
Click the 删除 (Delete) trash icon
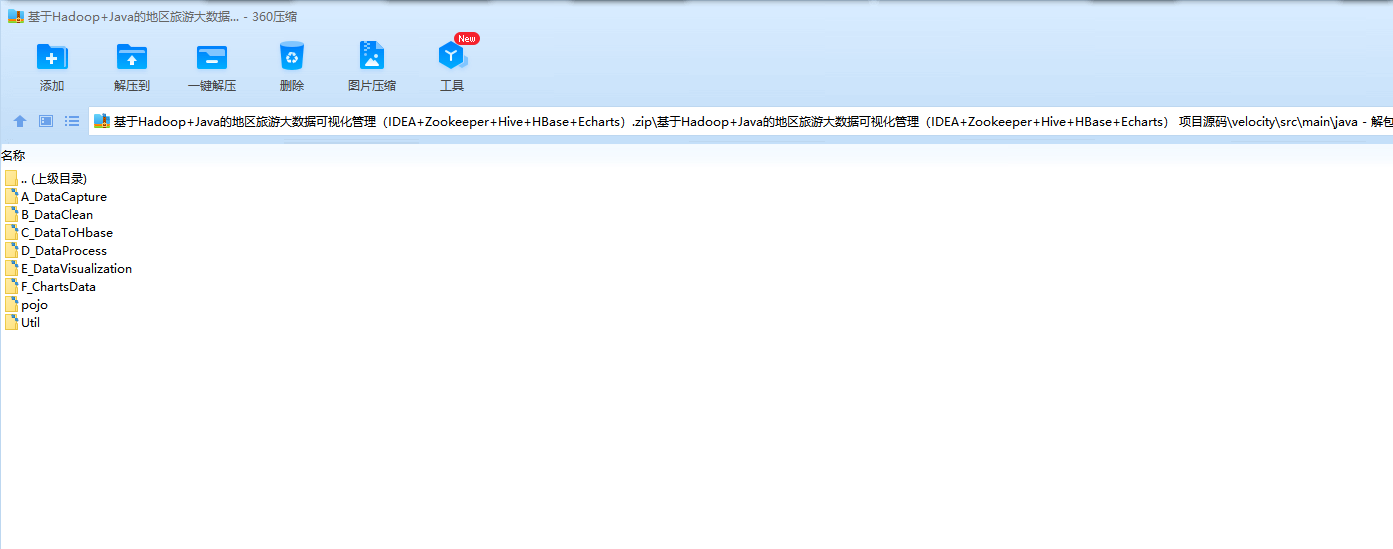point(292,56)
